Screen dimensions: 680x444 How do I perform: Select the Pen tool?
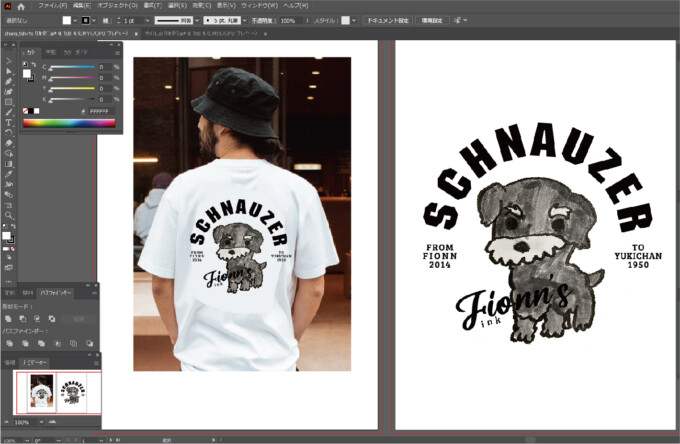[x=8, y=82]
